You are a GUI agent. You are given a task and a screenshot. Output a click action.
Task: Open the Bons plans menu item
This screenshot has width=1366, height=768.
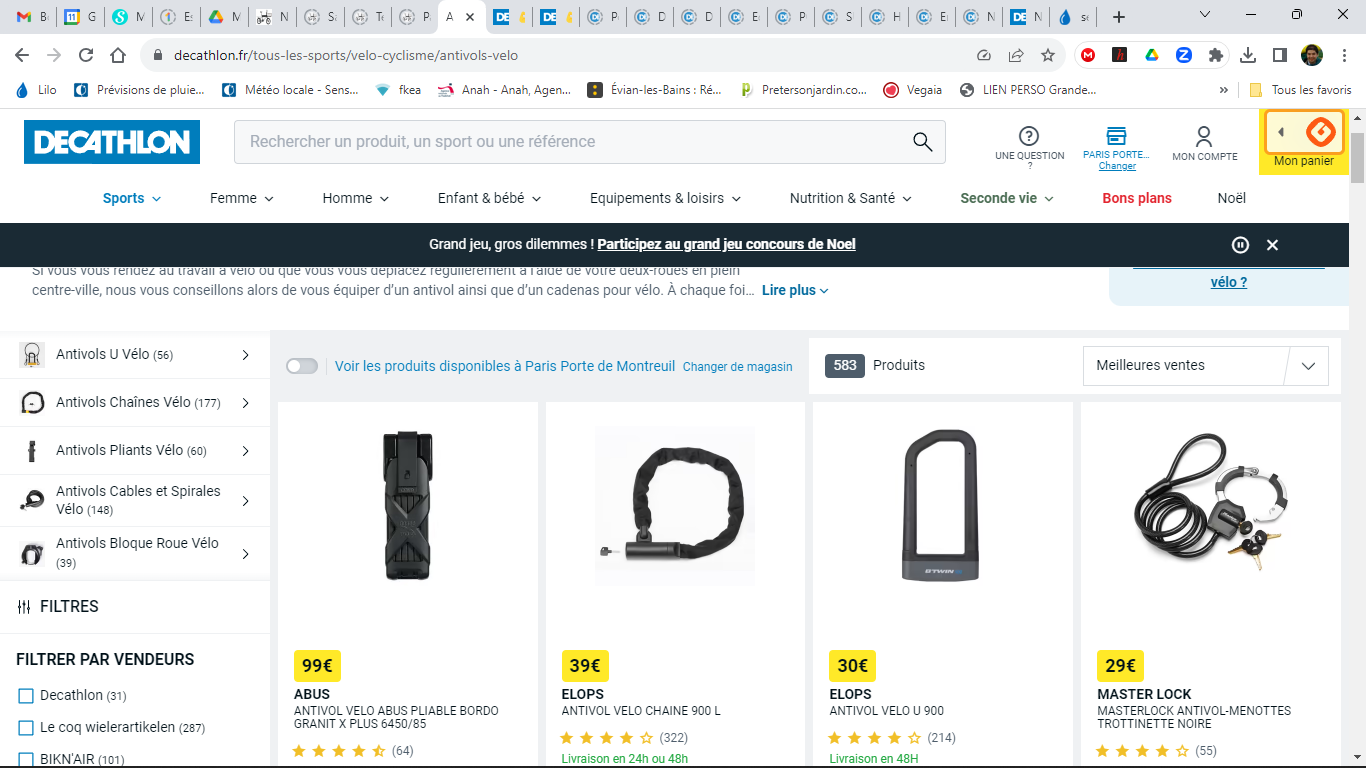1136,198
